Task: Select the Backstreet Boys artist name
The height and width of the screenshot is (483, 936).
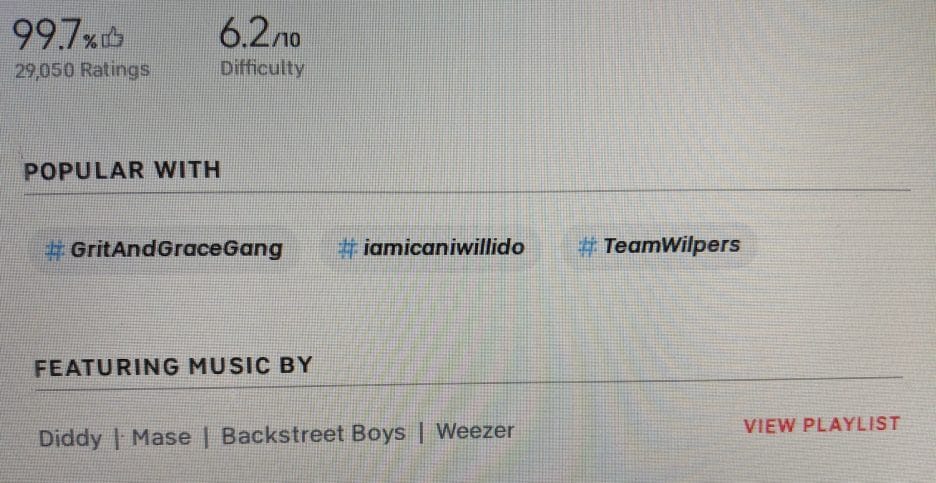Action: [x=313, y=434]
